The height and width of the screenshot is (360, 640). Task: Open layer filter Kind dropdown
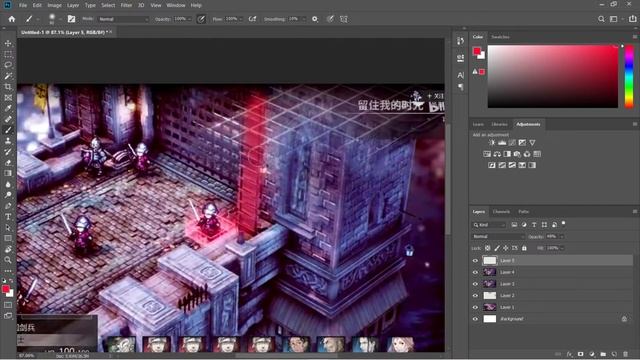click(x=489, y=225)
